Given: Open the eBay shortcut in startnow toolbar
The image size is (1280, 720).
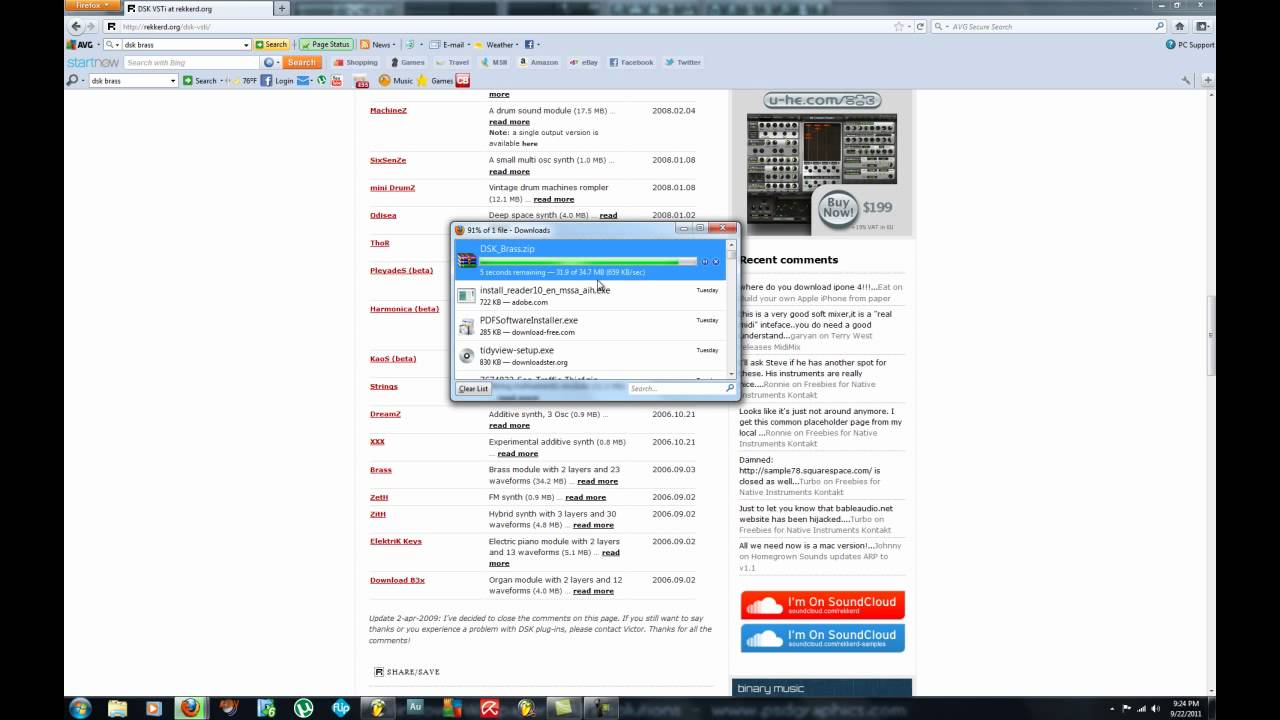Looking at the screenshot, I should coord(583,62).
